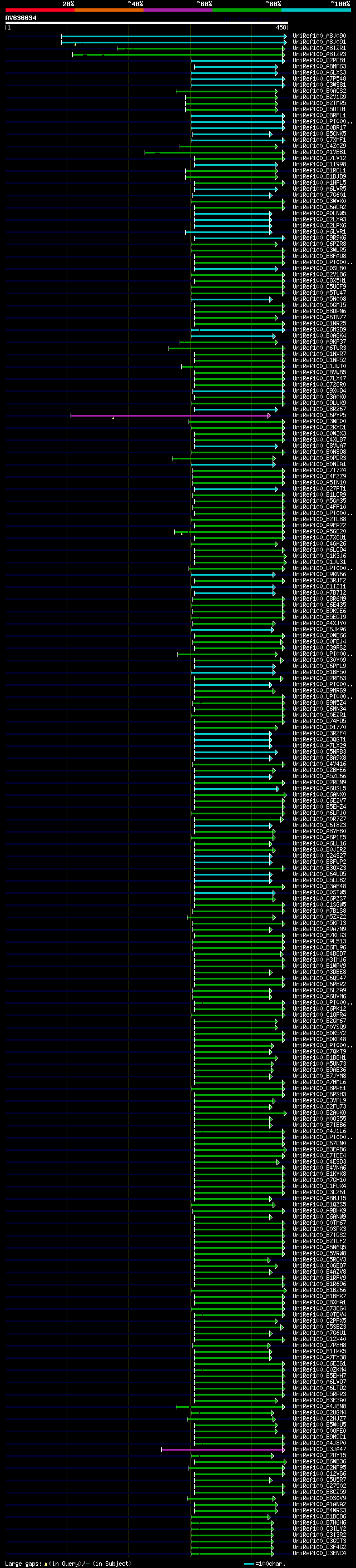Open hit UniRef100_Q8RFL1
Screen dimensions: 356x1568
[319, 115]
